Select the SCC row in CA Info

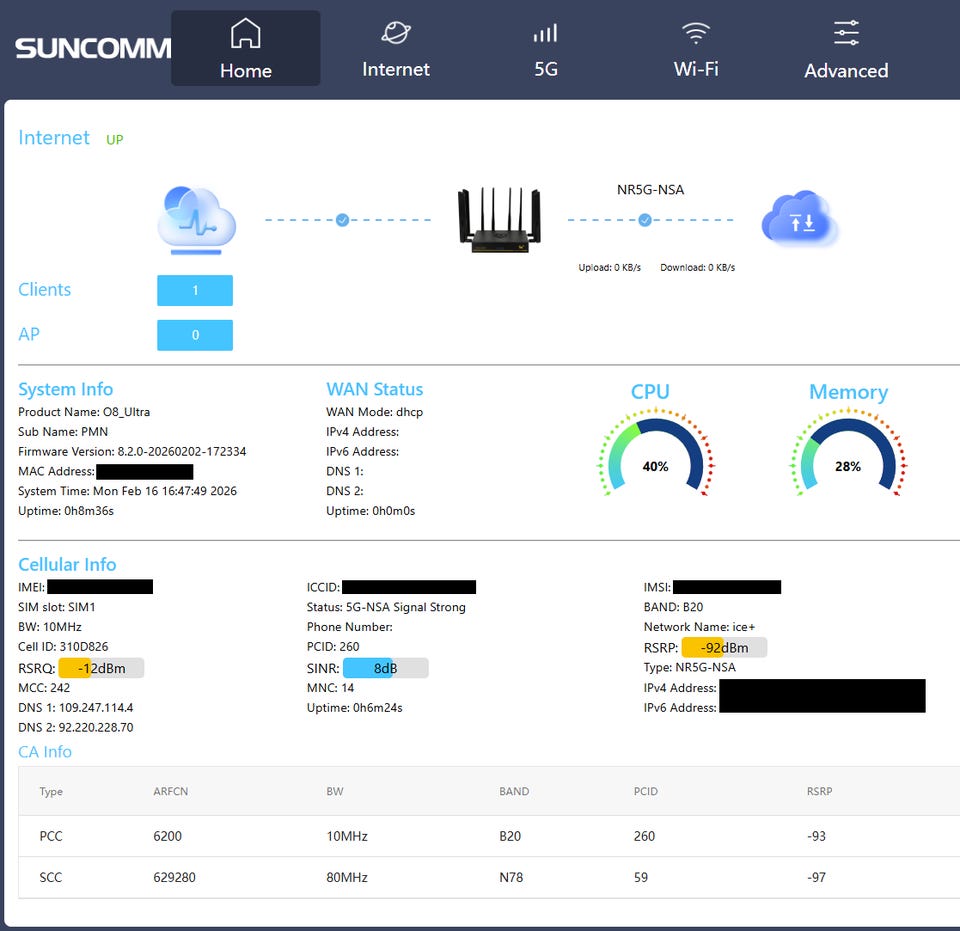tap(488, 877)
